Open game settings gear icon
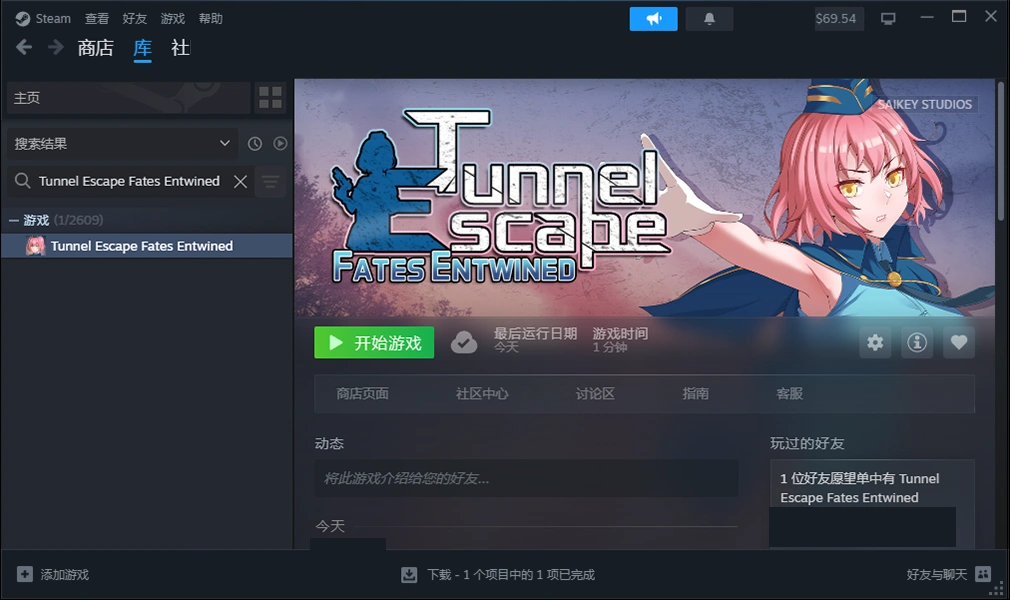 click(x=875, y=342)
